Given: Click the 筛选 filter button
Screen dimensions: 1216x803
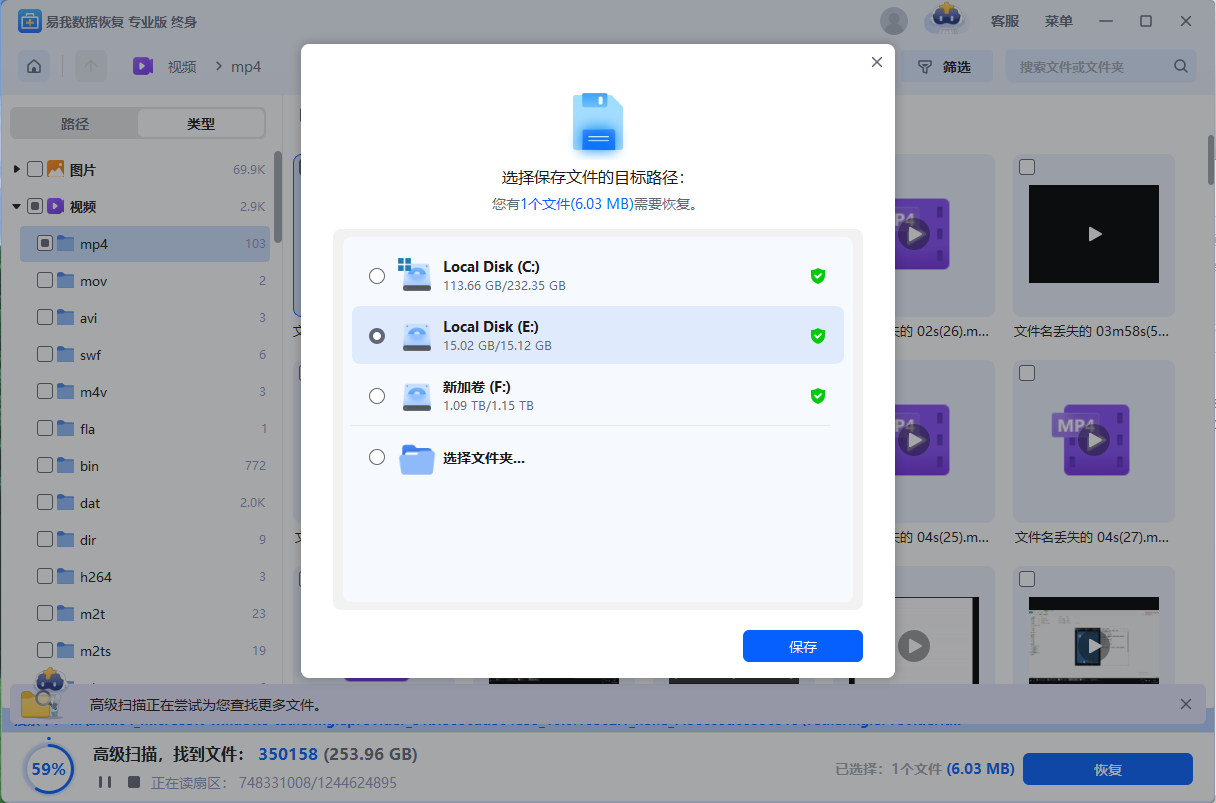Looking at the screenshot, I should [946, 67].
